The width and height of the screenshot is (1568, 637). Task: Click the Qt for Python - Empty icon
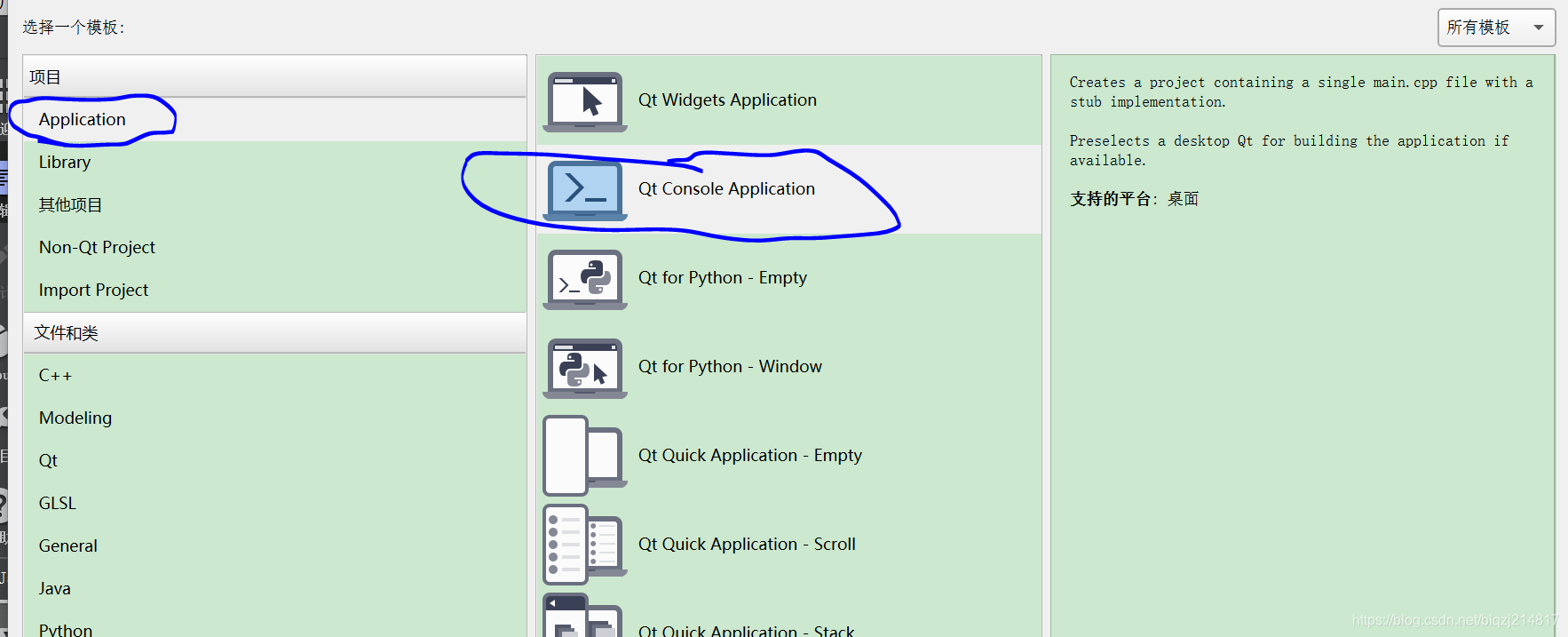585,279
